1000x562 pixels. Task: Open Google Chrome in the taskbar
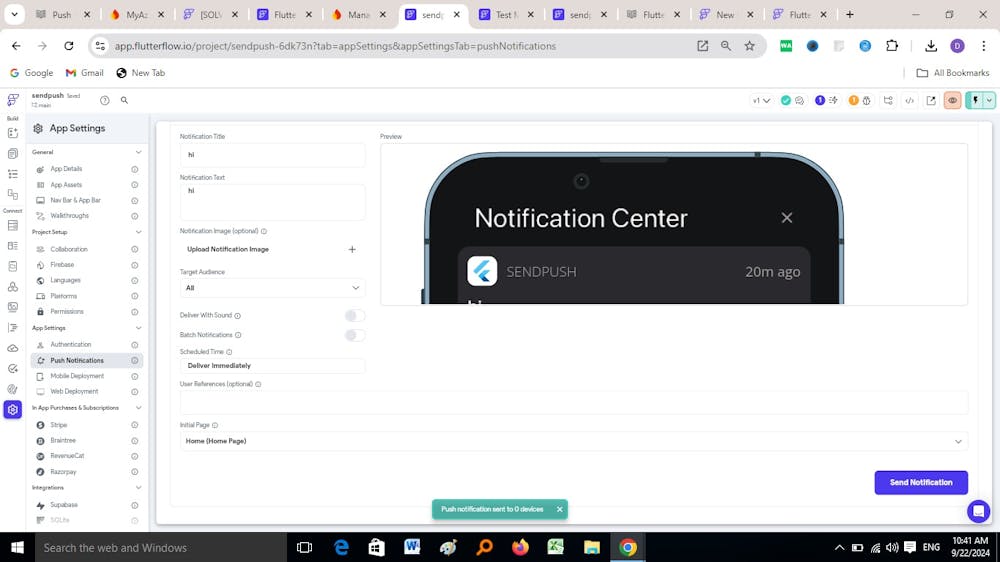coord(628,547)
